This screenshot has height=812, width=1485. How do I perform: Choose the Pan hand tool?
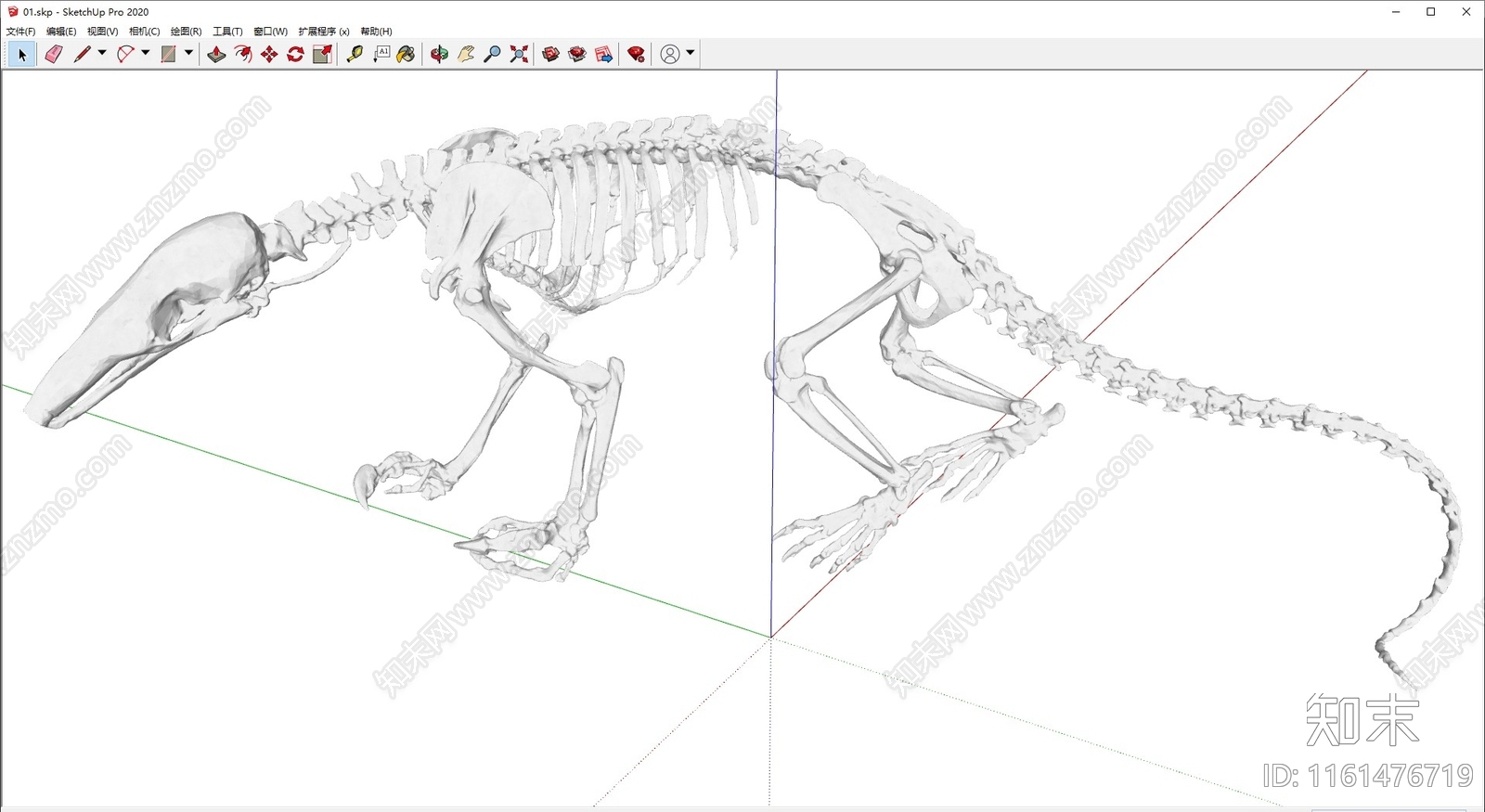466,55
